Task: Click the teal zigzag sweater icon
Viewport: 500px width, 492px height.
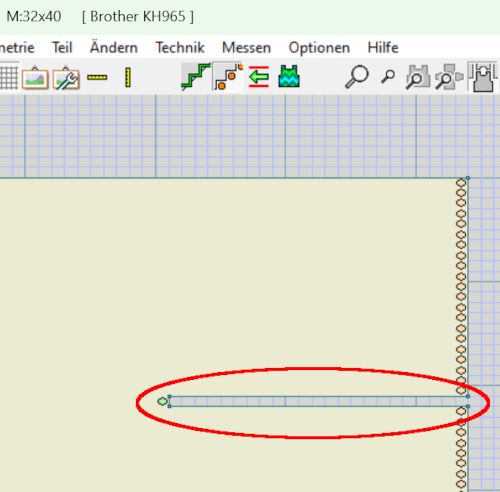Action: pos(289,76)
